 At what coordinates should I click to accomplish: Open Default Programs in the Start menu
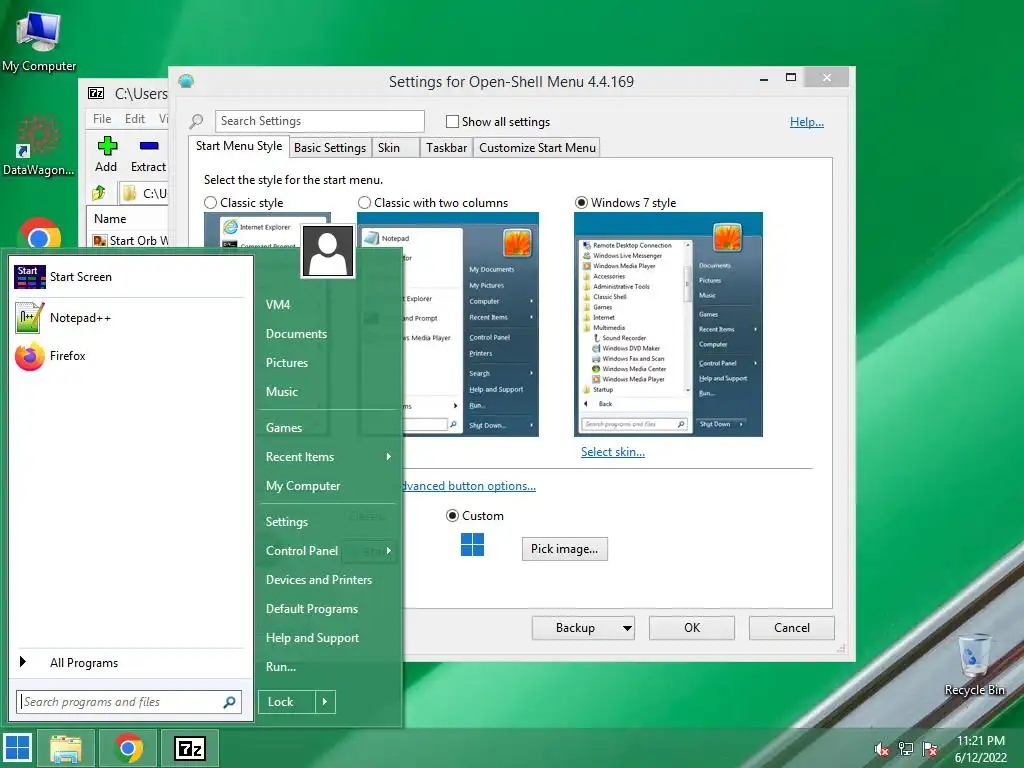328,609
